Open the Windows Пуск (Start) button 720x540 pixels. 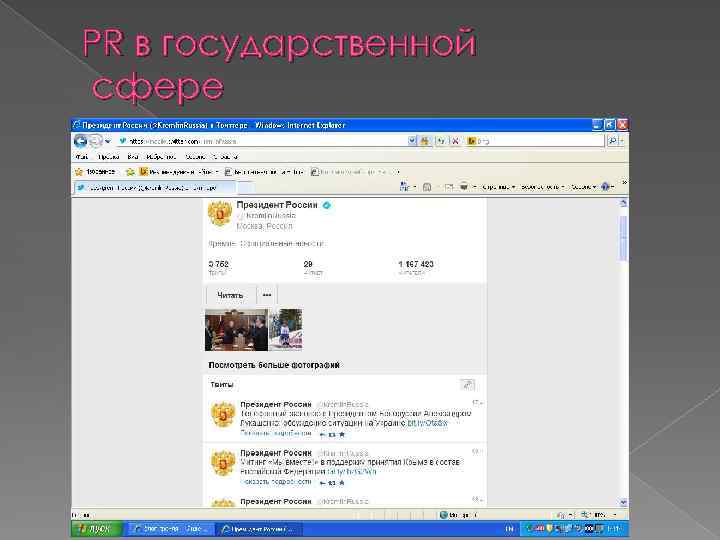point(97,529)
